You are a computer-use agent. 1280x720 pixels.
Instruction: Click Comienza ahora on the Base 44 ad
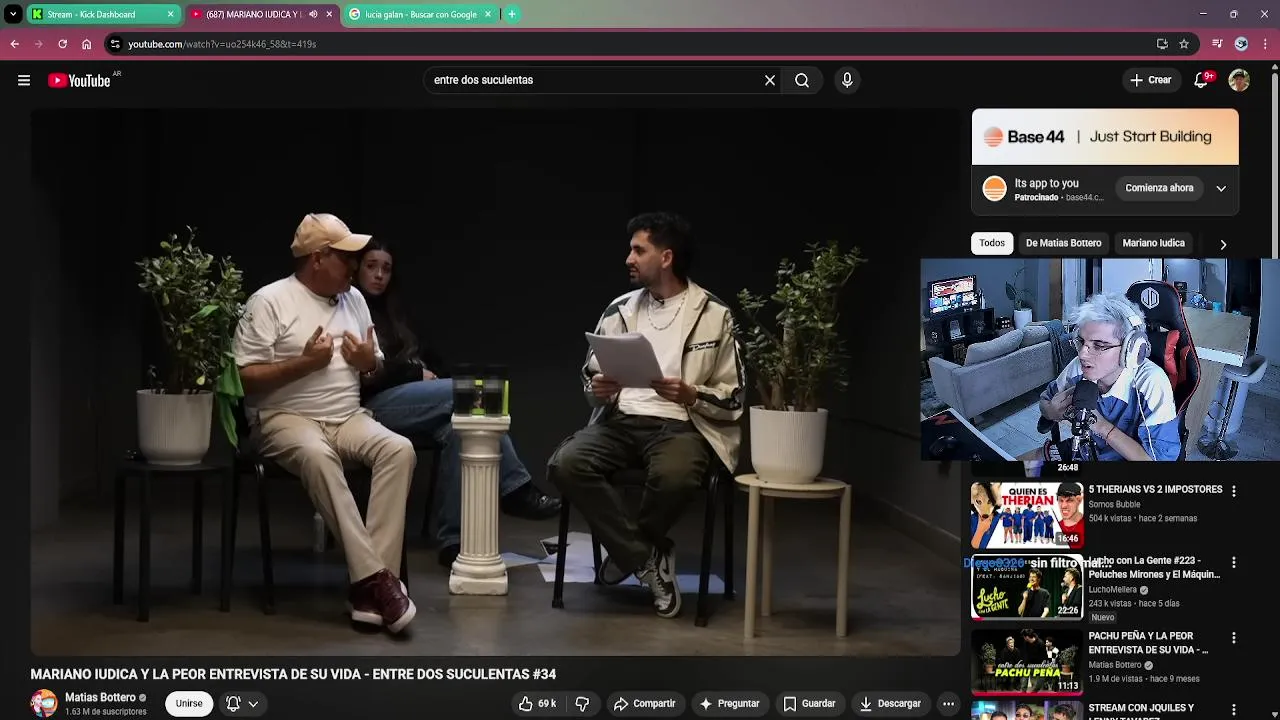point(1159,188)
